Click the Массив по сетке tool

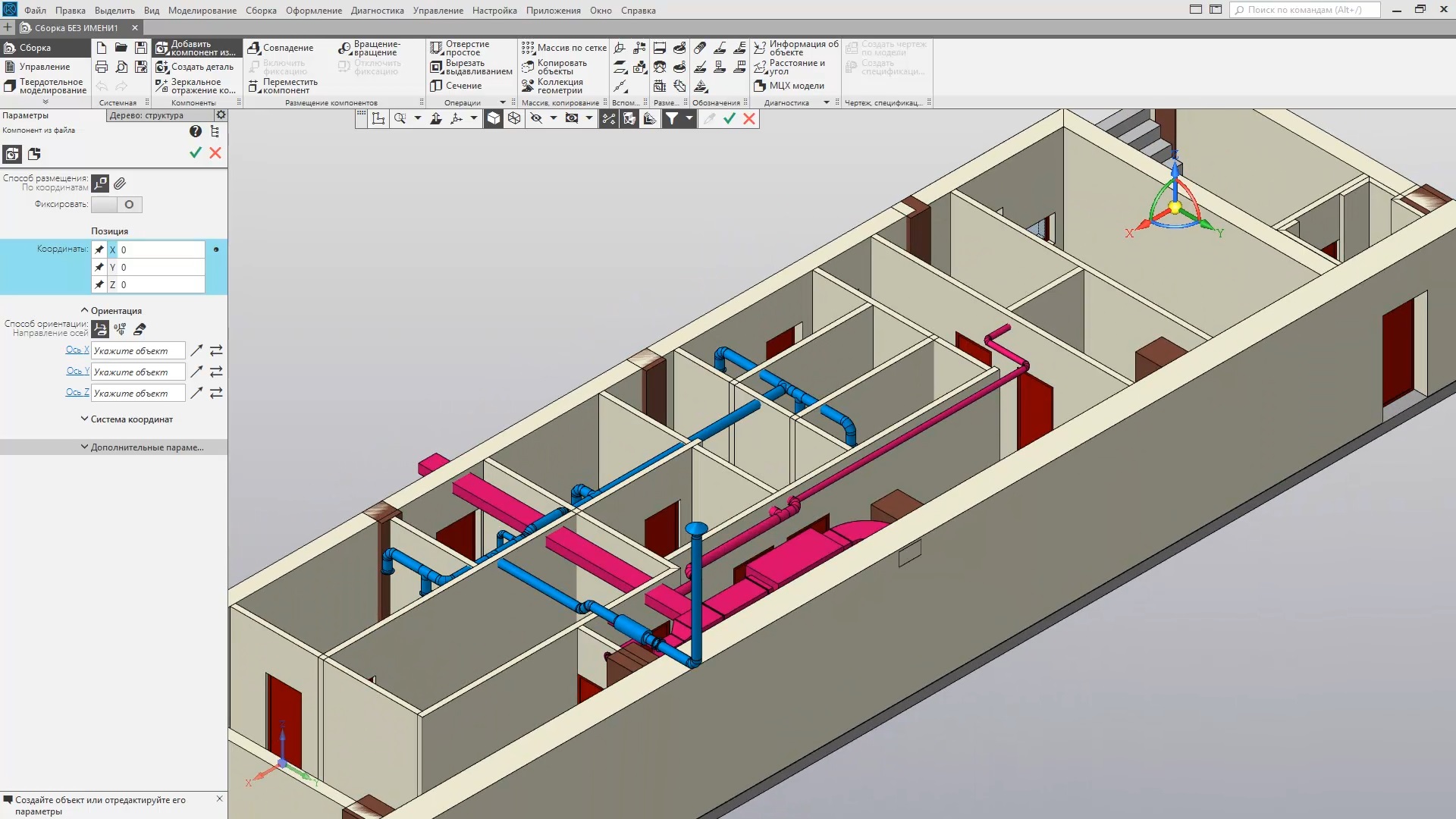point(563,48)
